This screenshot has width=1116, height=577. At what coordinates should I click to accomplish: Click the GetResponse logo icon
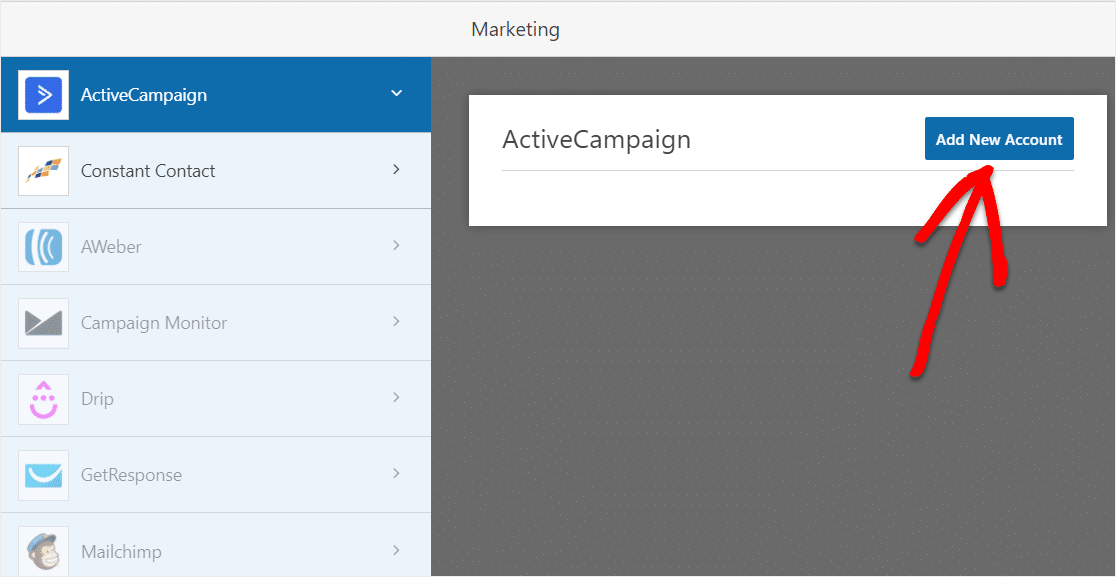tap(43, 475)
